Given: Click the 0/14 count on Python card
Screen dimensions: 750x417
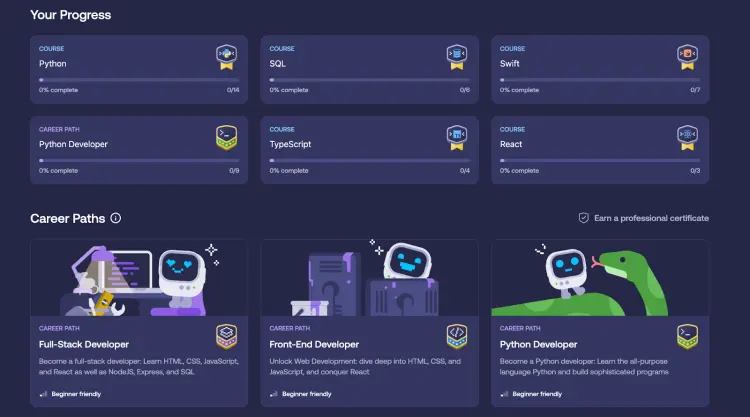Looking at the screenshot, I should pos(233,90).
